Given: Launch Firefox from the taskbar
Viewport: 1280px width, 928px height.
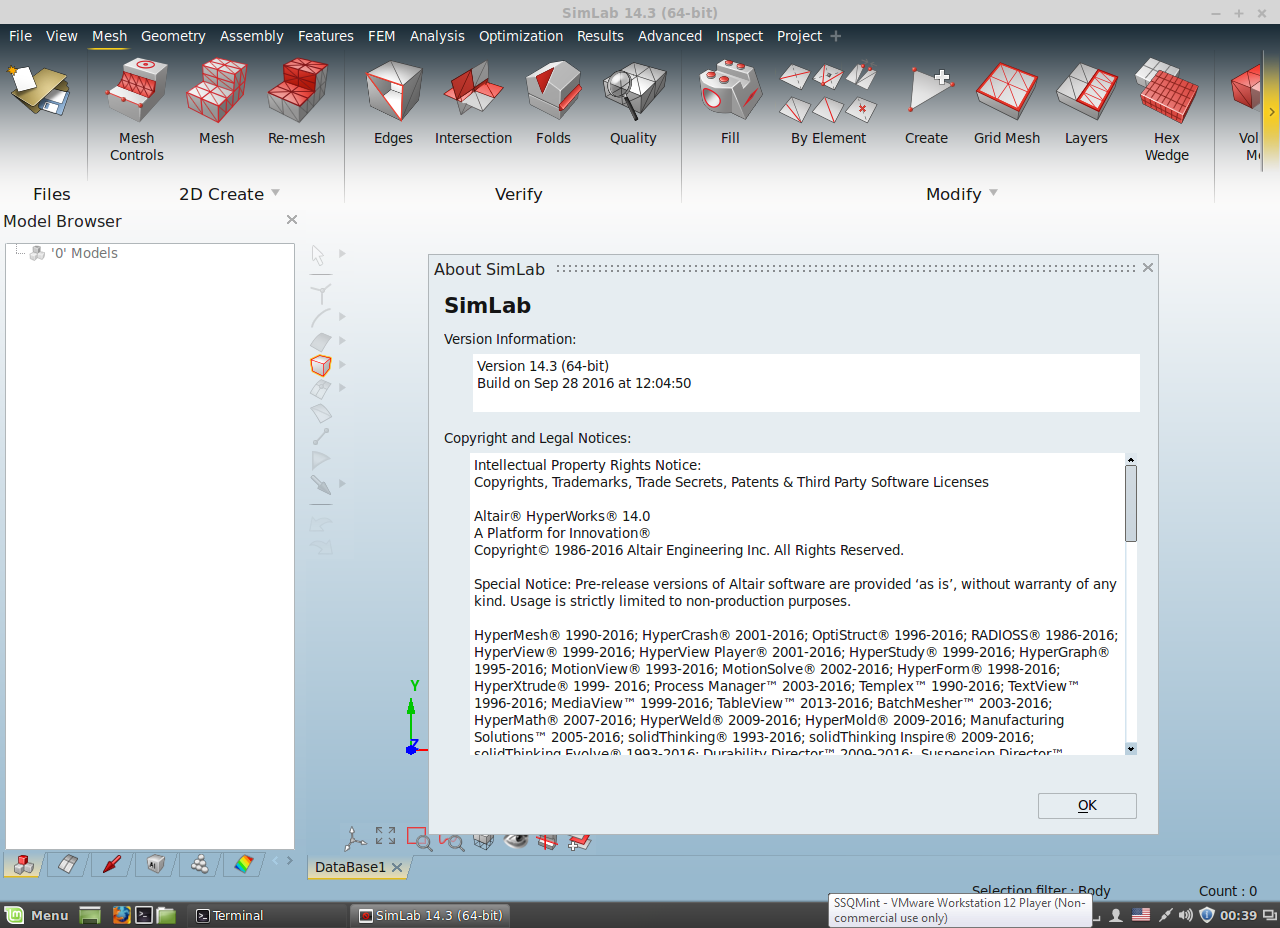Looking at the screenshot, I should (121, 915).
